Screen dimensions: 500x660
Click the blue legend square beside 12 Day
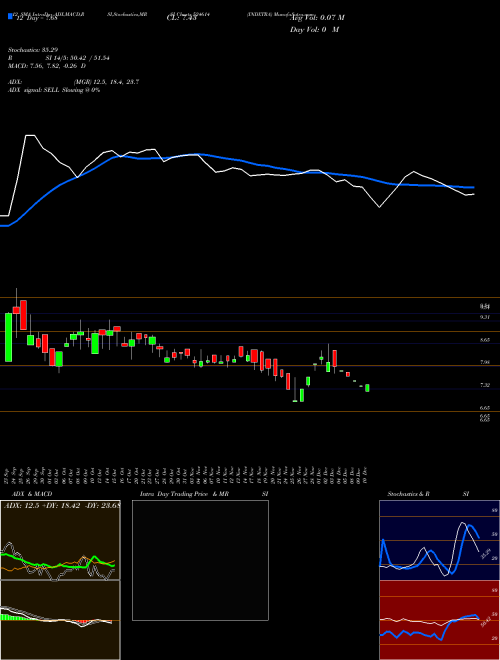point(11,17)
